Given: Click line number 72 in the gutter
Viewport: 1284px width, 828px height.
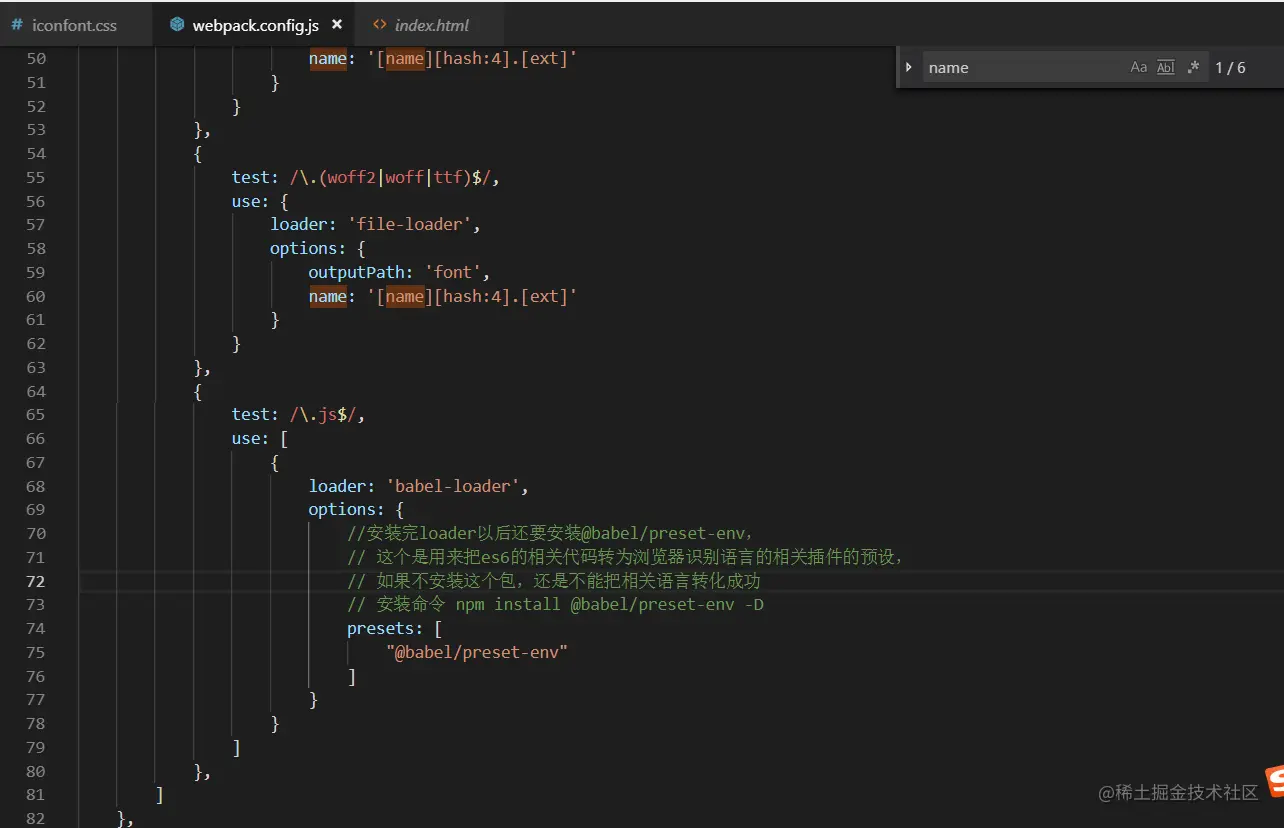Looking at the screenshot, I should tap(35, 581).
